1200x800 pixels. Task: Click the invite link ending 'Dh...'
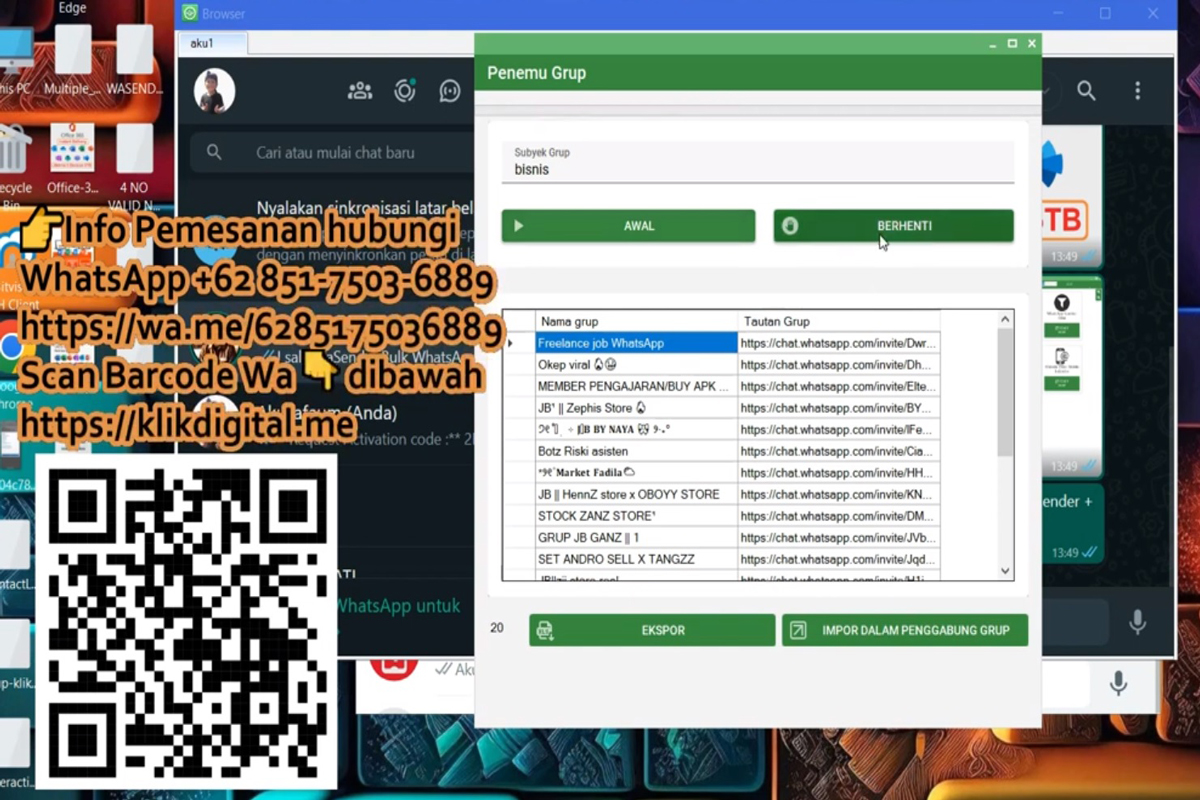click(839, 365)
